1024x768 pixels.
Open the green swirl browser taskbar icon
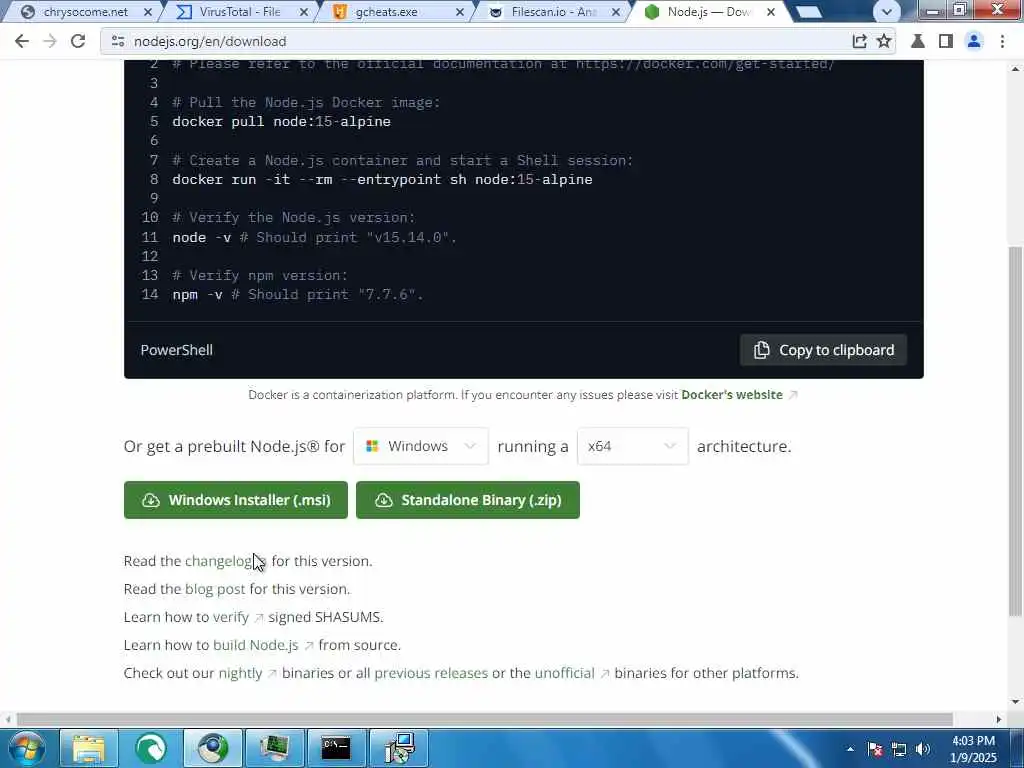(151, 748)
